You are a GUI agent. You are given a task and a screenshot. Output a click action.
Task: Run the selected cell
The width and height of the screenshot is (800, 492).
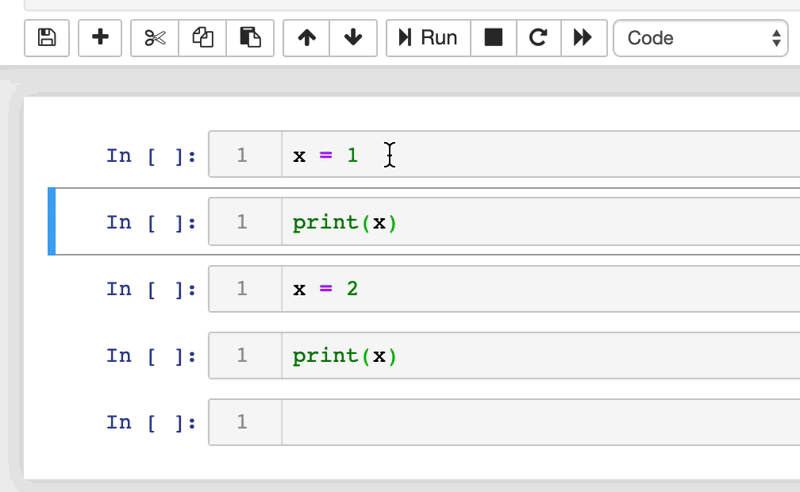tap(429, 38)
